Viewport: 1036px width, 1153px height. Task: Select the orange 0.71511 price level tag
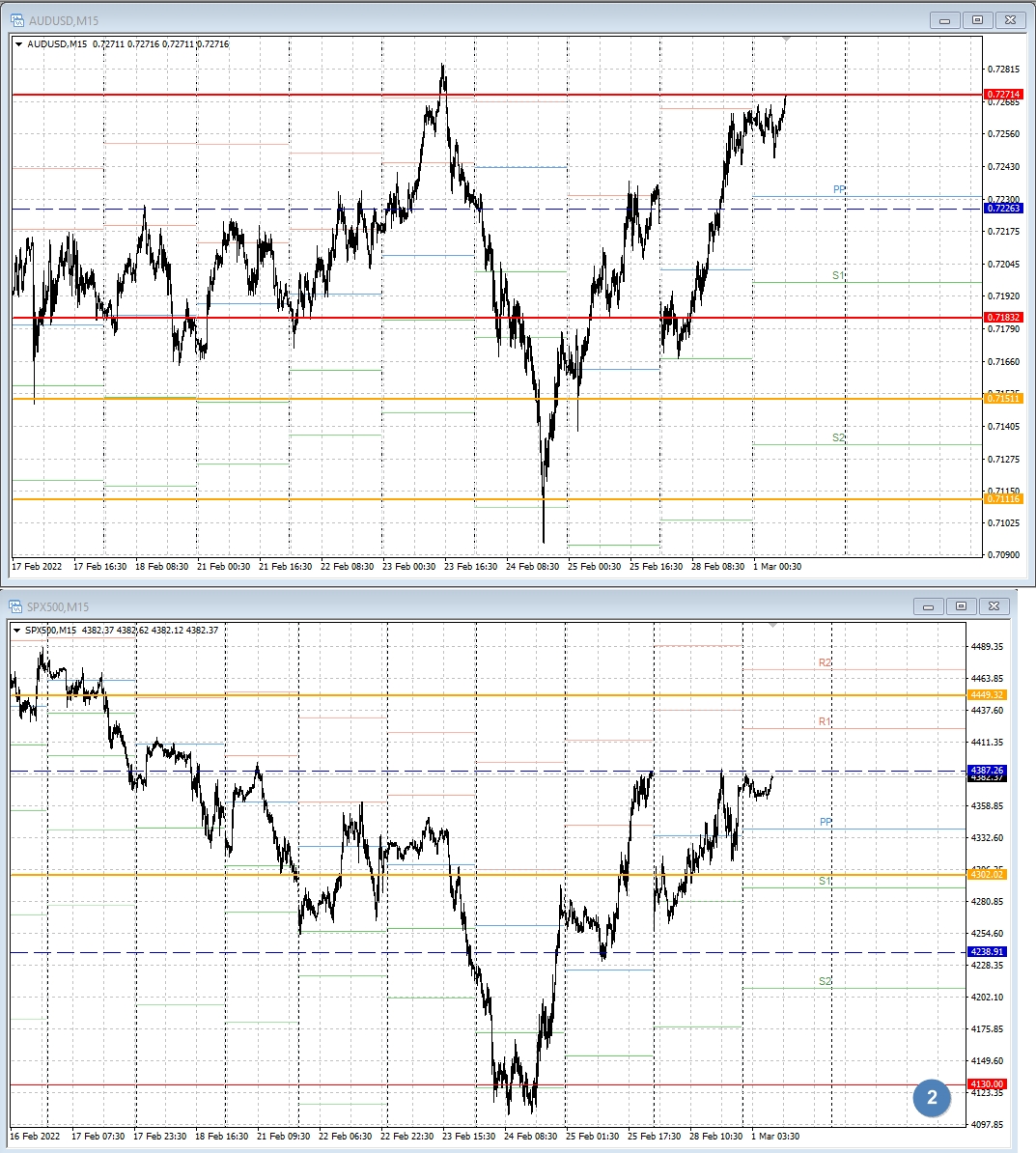pos(1002,398)
